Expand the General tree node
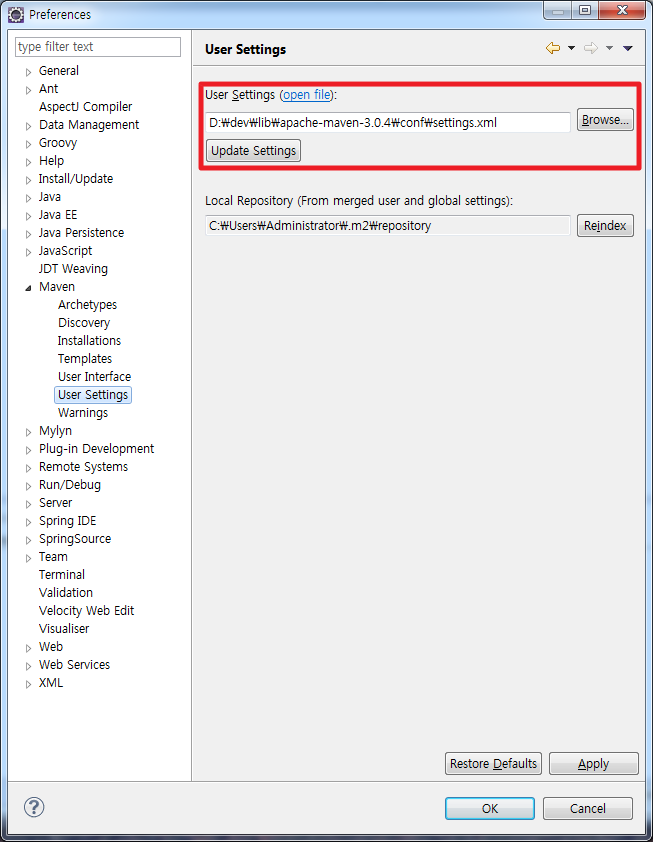Image resolution: width=653 pixels, height=842 pixels. point(28,71)
